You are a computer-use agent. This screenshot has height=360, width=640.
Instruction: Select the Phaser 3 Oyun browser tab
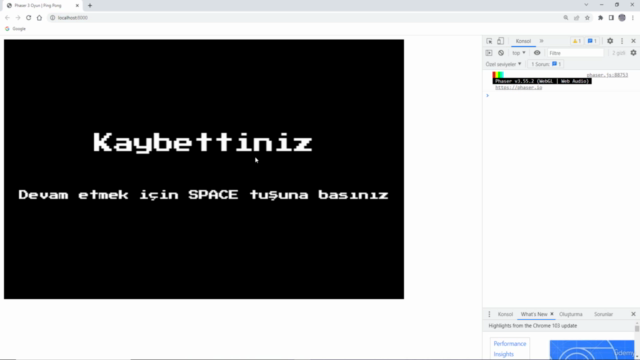click(42, 6)
